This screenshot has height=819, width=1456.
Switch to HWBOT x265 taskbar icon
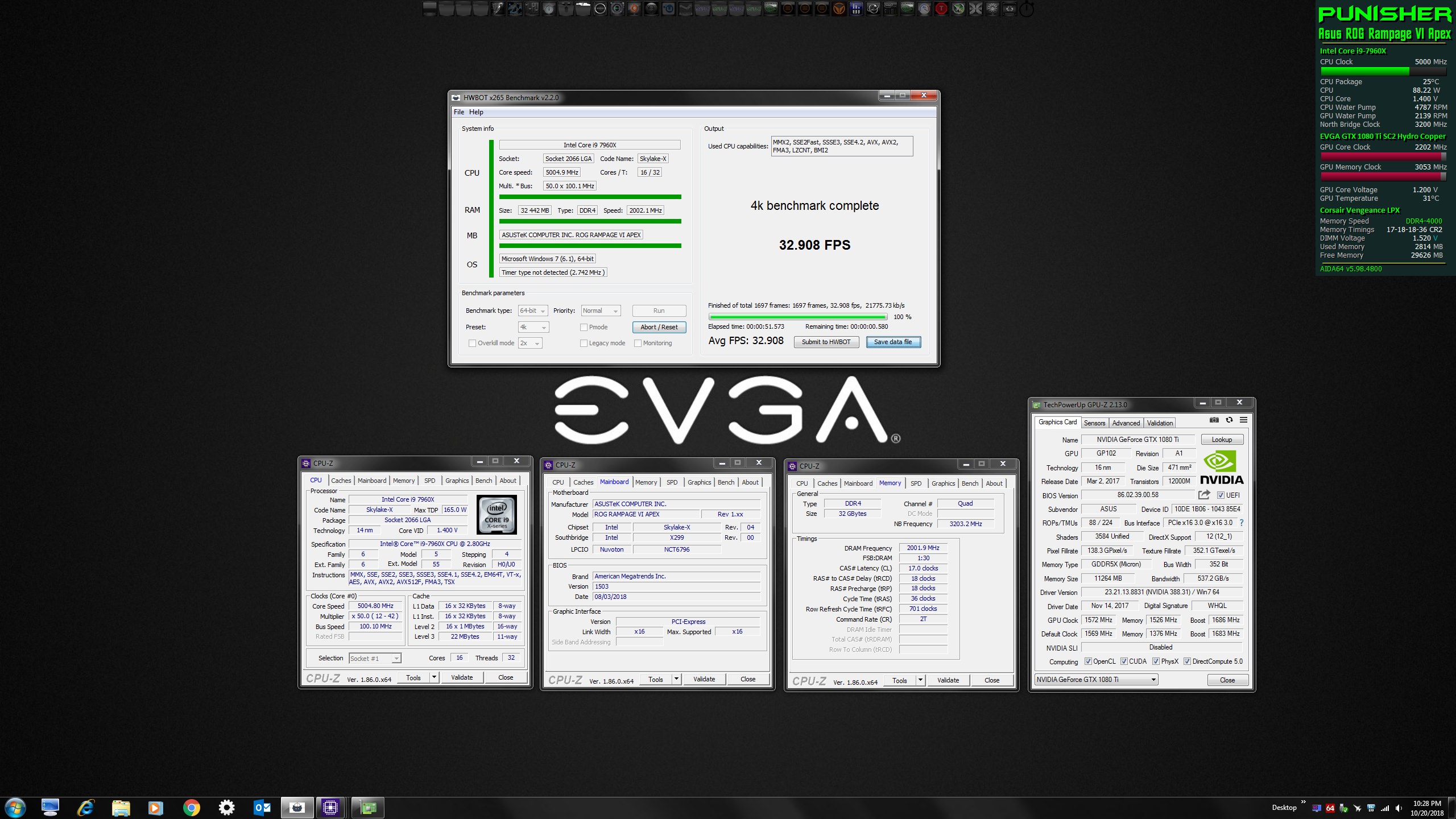297,808
